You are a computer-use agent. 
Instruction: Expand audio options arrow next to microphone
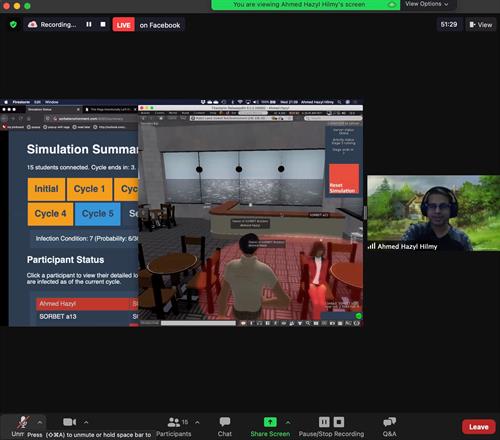[x=40, y=422]
